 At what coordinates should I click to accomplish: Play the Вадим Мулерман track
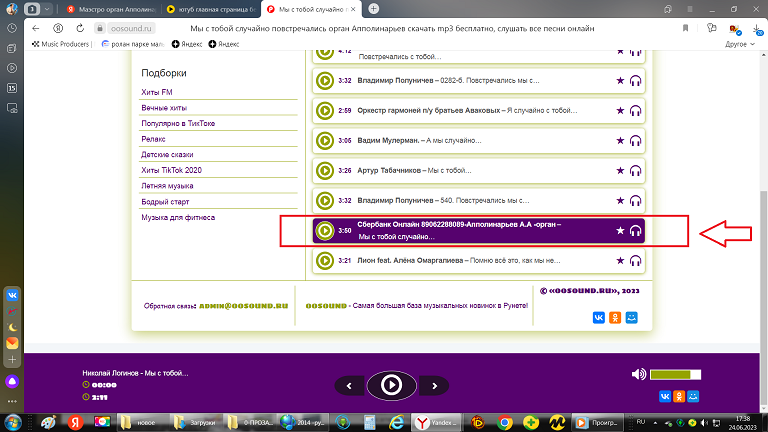point(324,141)
